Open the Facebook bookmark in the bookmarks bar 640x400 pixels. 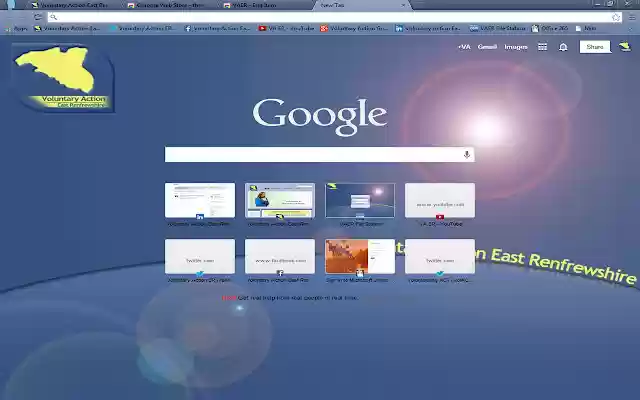pos(217,29)
